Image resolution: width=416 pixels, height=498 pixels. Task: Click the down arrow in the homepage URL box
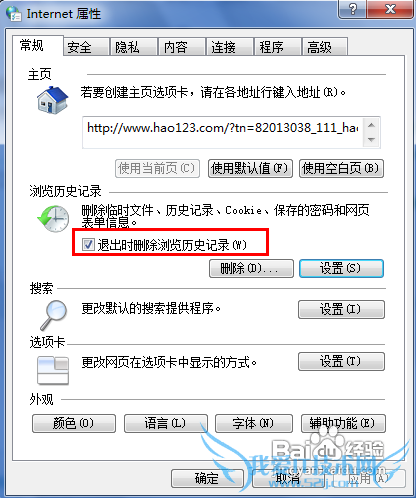click(x=372, y=140)
